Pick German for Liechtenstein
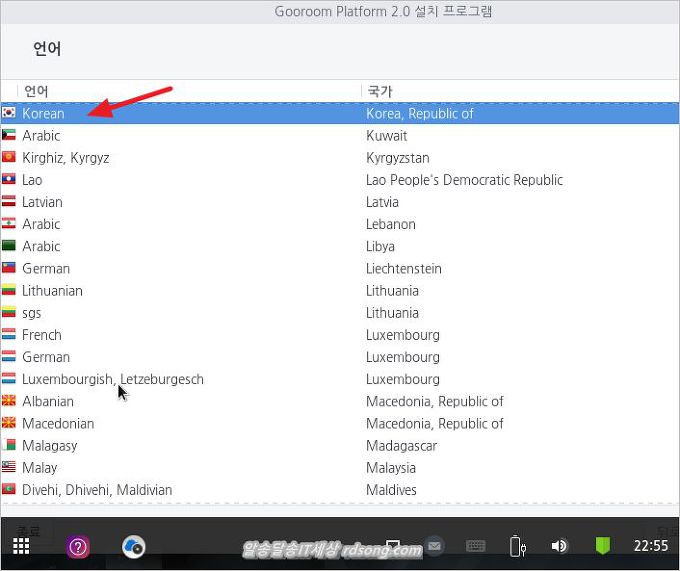The width and height of the screenshot is (680, 571). tap(46, 269)
